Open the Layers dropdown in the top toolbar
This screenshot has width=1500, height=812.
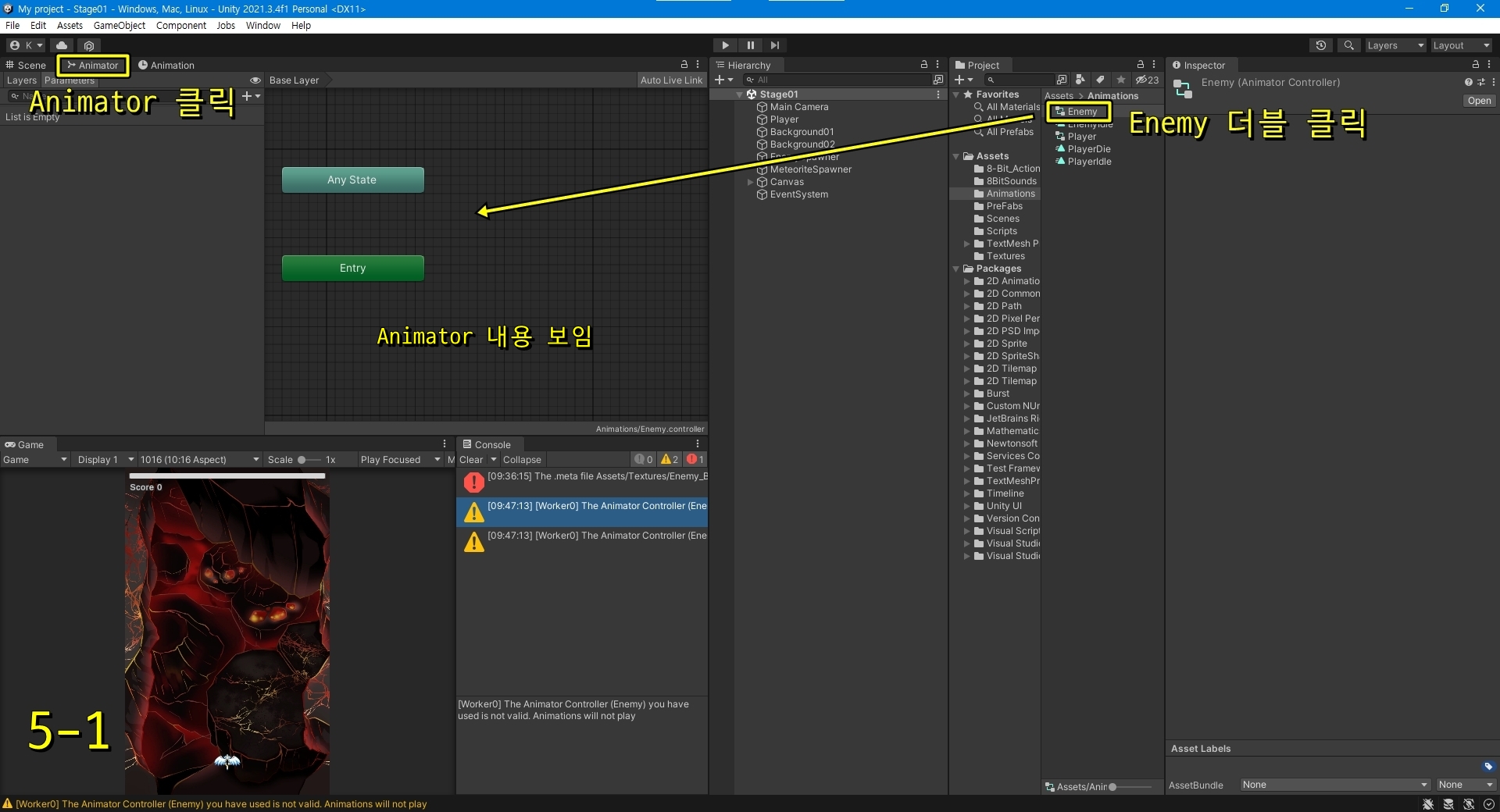(1395, 45)
